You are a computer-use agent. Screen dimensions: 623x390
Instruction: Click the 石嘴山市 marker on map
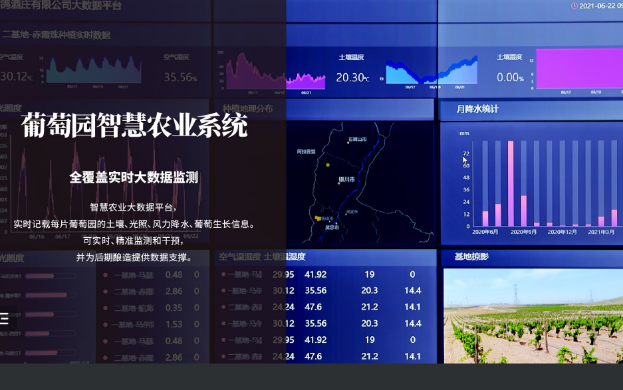pyautogui.click(x=356, y=140)
